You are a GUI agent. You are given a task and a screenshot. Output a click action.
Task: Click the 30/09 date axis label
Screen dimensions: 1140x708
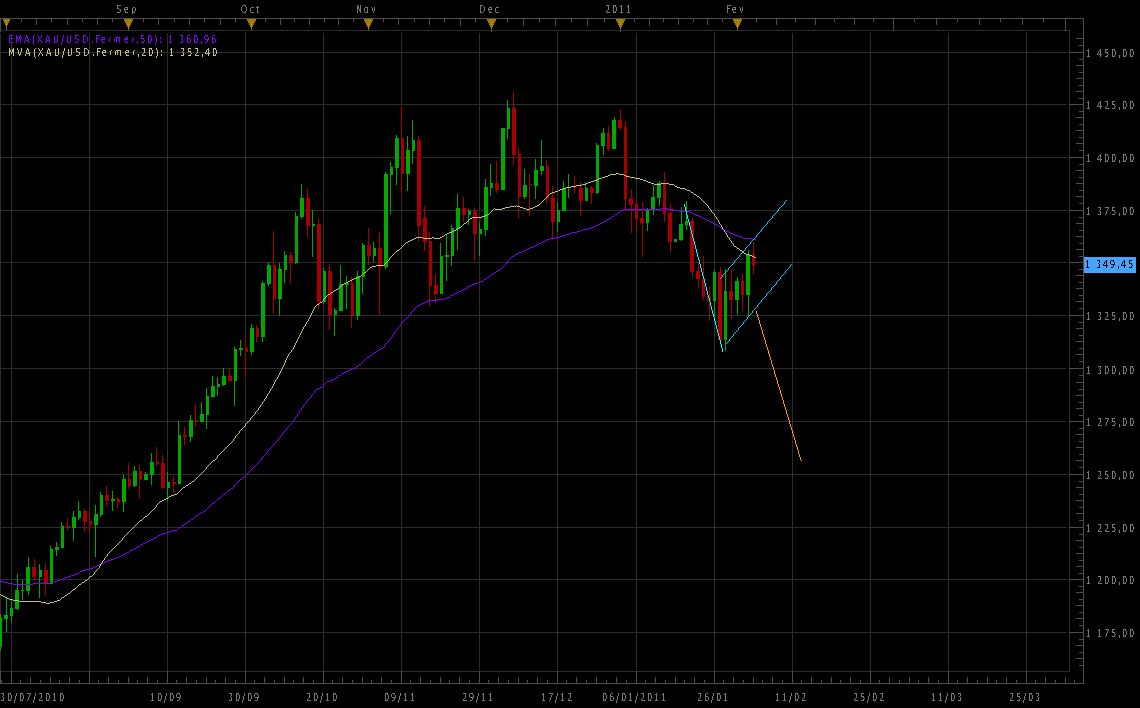click(244, 697)
